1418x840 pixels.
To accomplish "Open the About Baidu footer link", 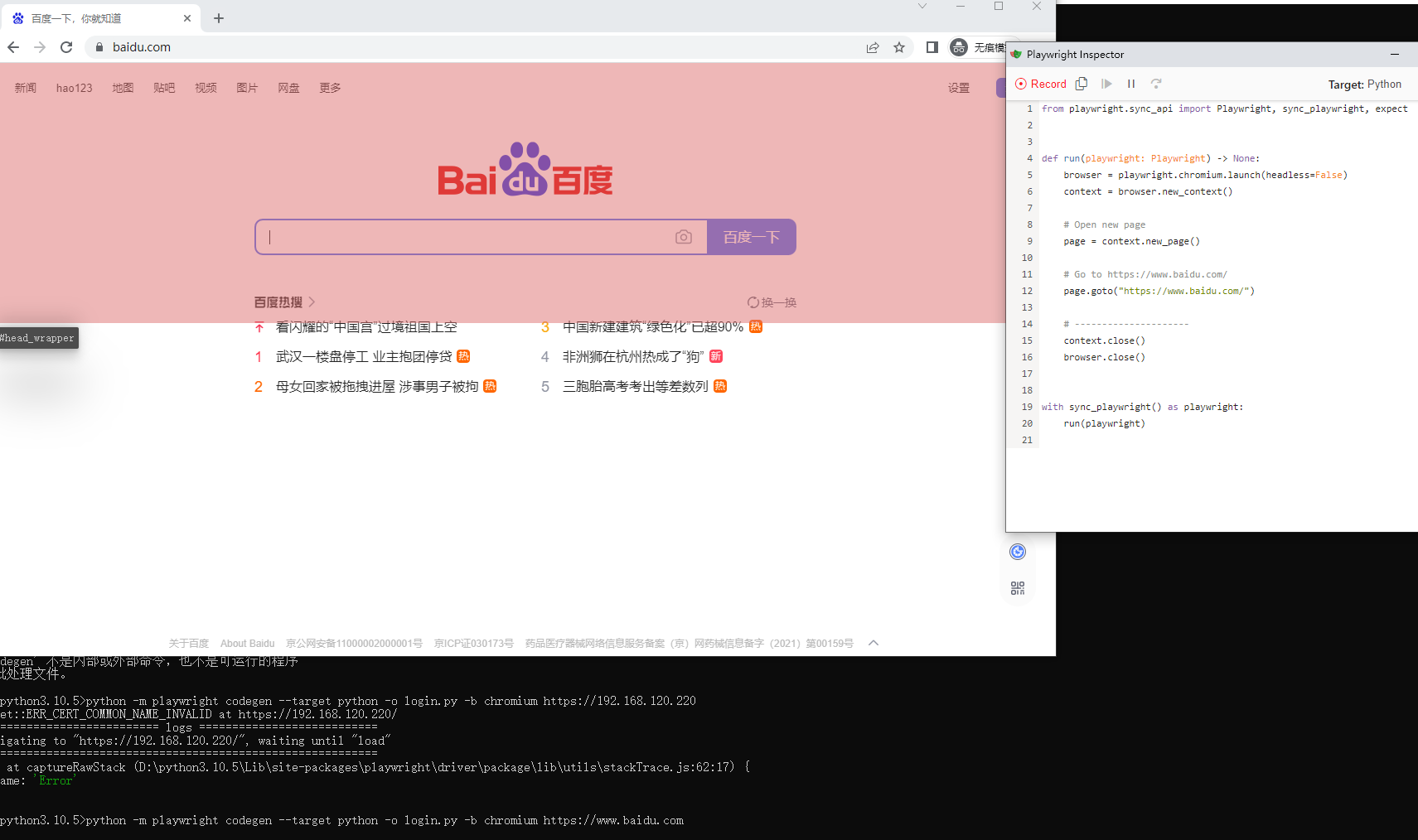I will pos(247,644).
